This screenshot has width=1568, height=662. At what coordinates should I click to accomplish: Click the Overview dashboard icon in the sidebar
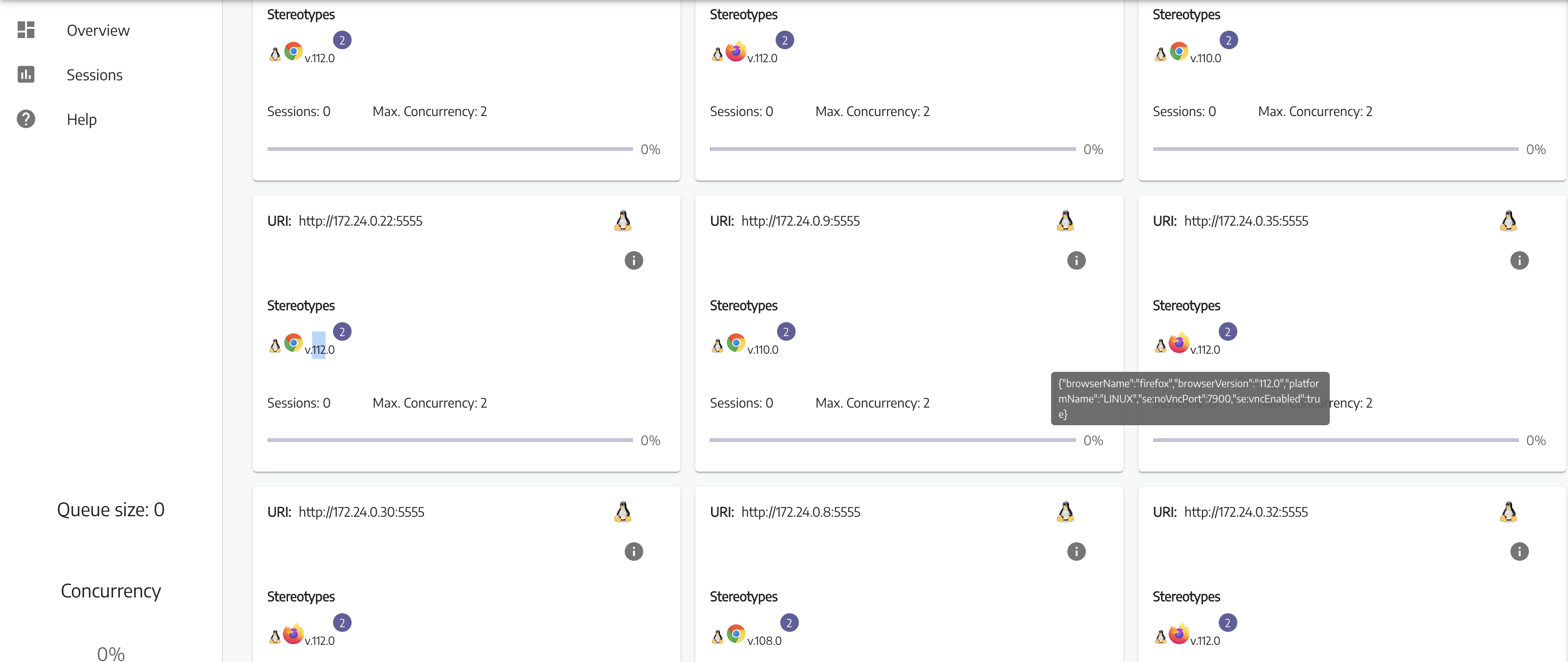(x=26, y=29)
